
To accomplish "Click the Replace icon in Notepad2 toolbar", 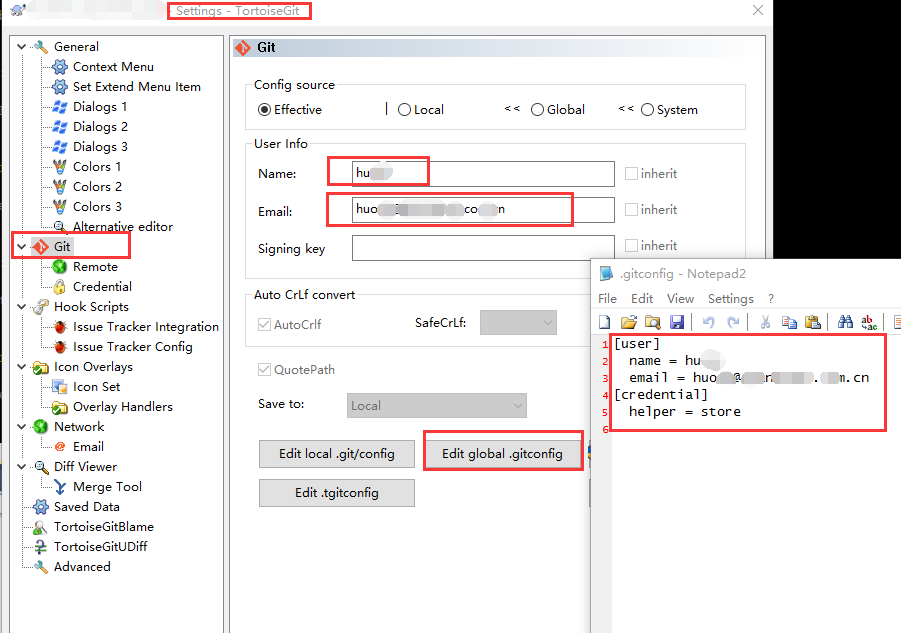I will [x=869, y=322].
